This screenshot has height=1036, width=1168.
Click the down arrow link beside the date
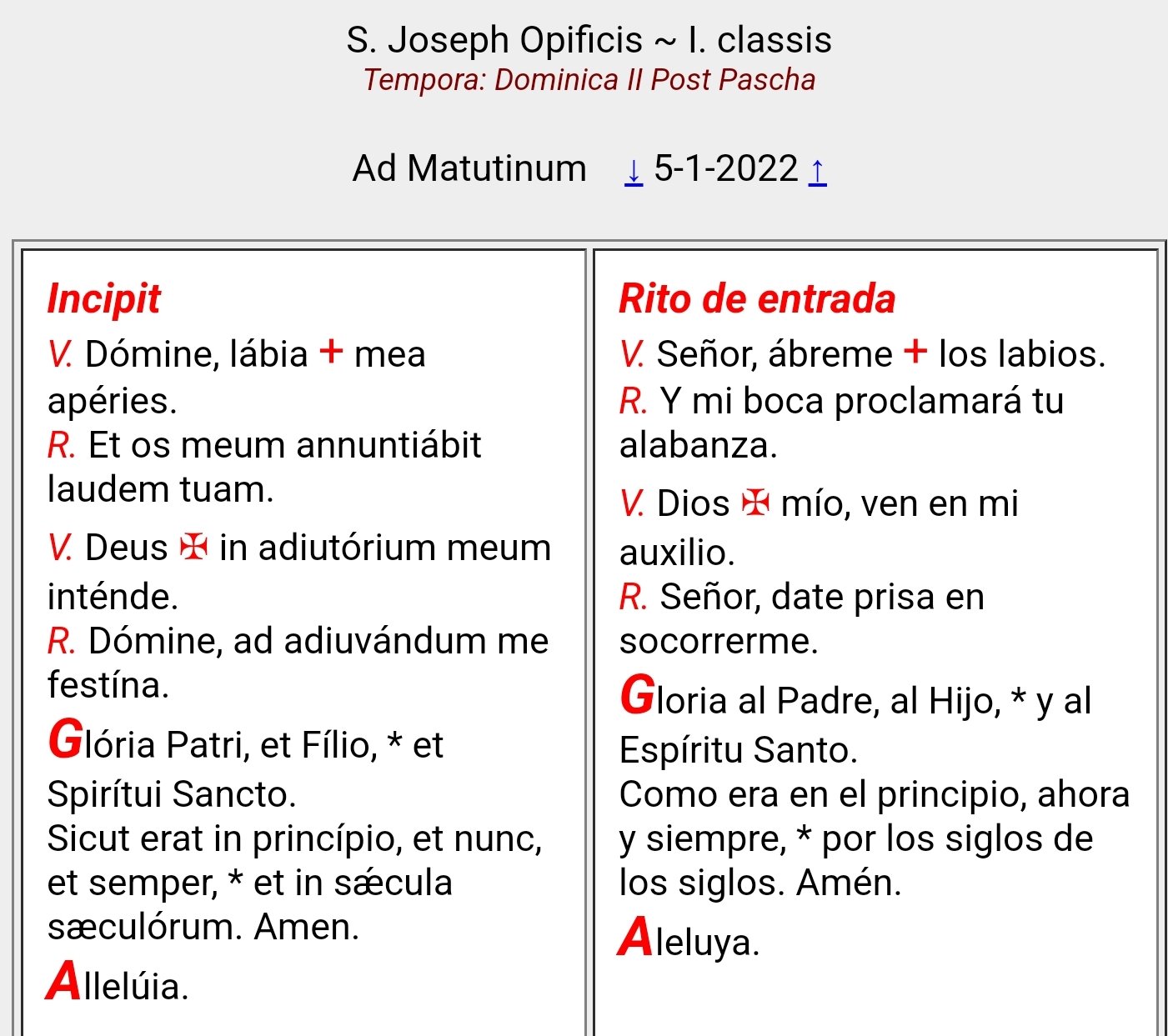[x=634, y=171]
